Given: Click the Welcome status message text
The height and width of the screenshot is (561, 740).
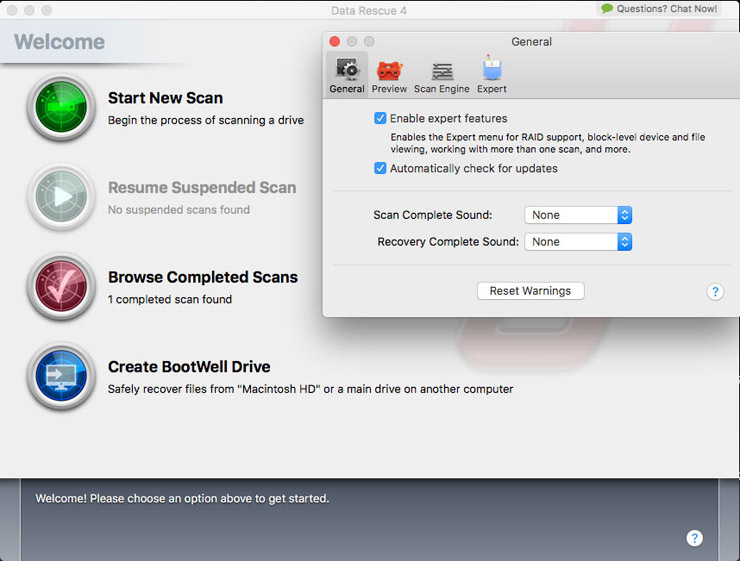Looking at the screenshot, I should point(182,498).
